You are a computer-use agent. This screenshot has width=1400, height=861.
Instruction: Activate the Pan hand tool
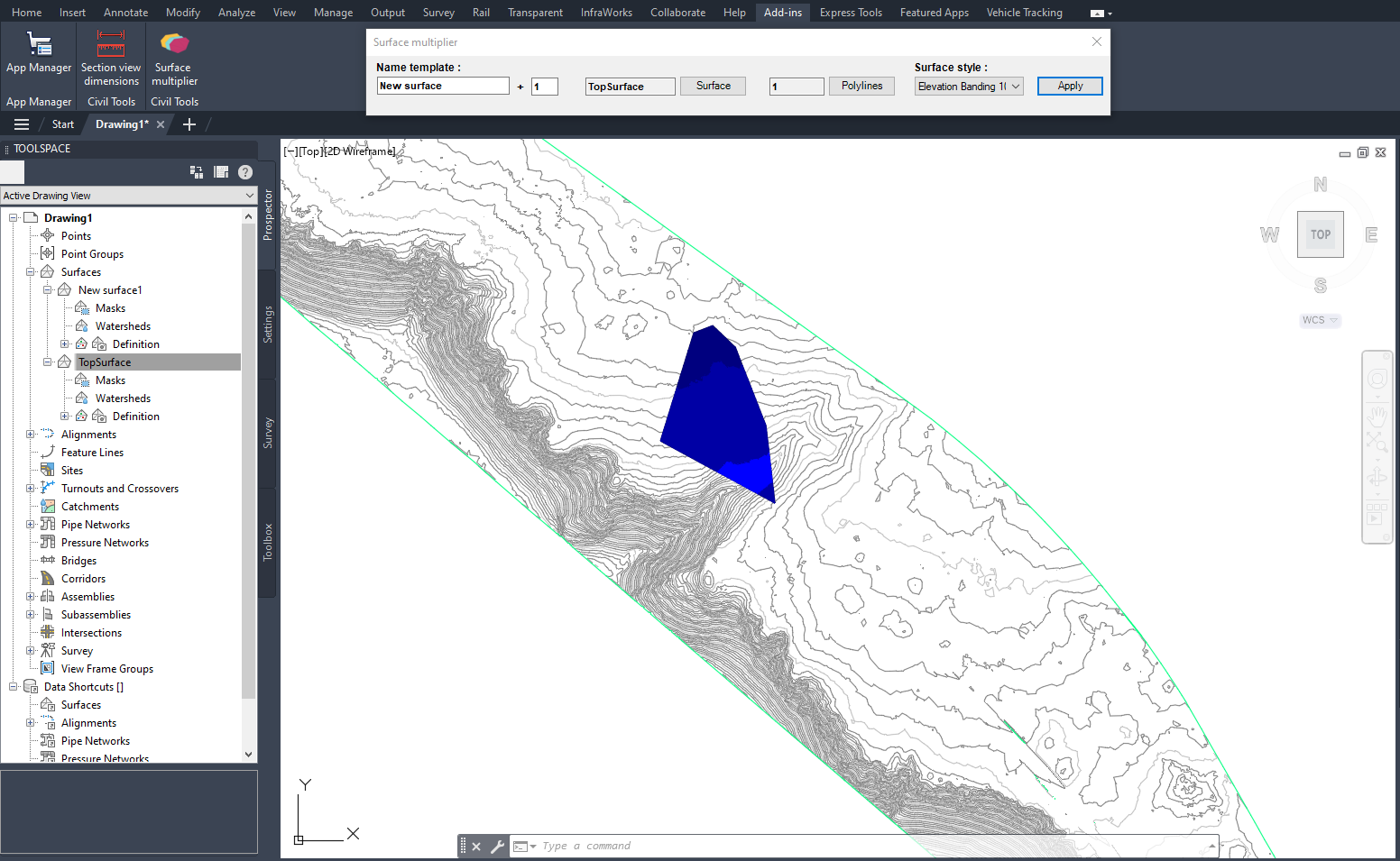point(1377,415)
